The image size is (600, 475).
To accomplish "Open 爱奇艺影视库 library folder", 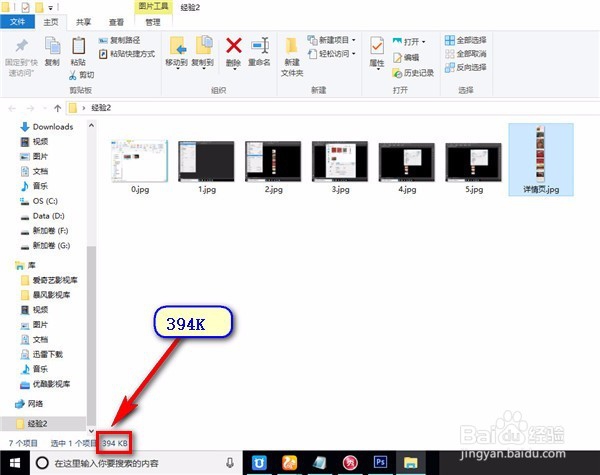I will [49, 280].
